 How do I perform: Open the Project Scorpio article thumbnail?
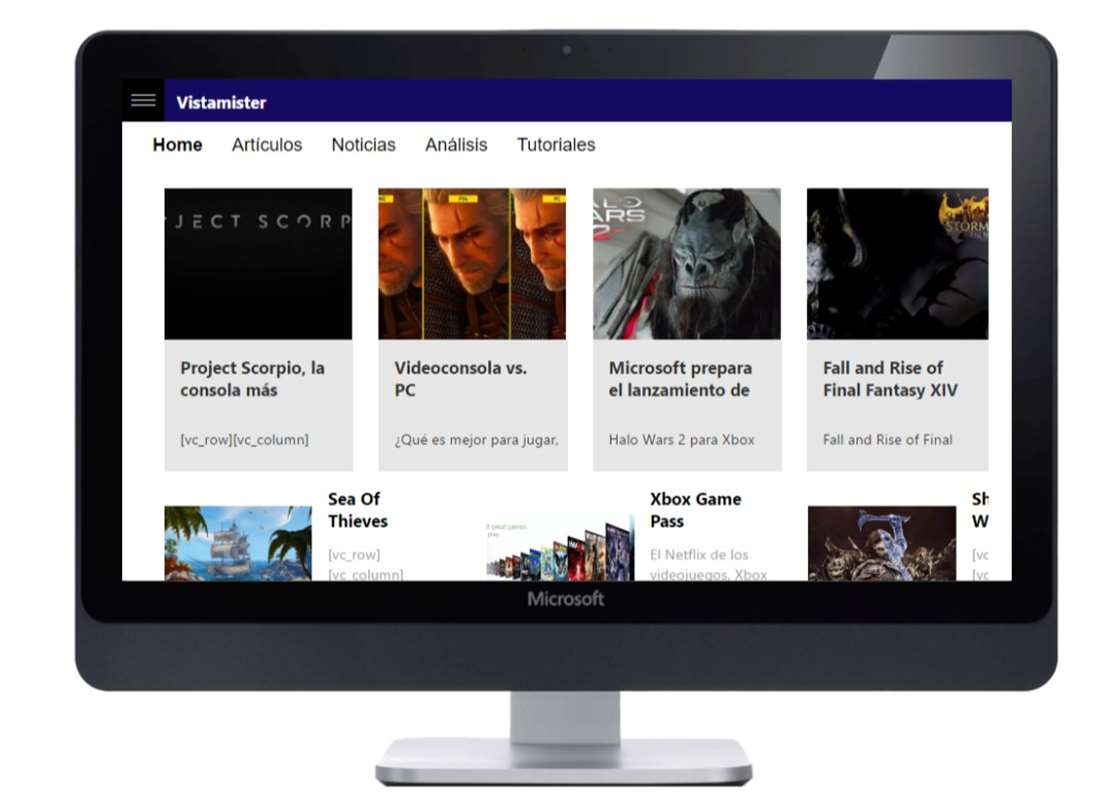(258, 264)
